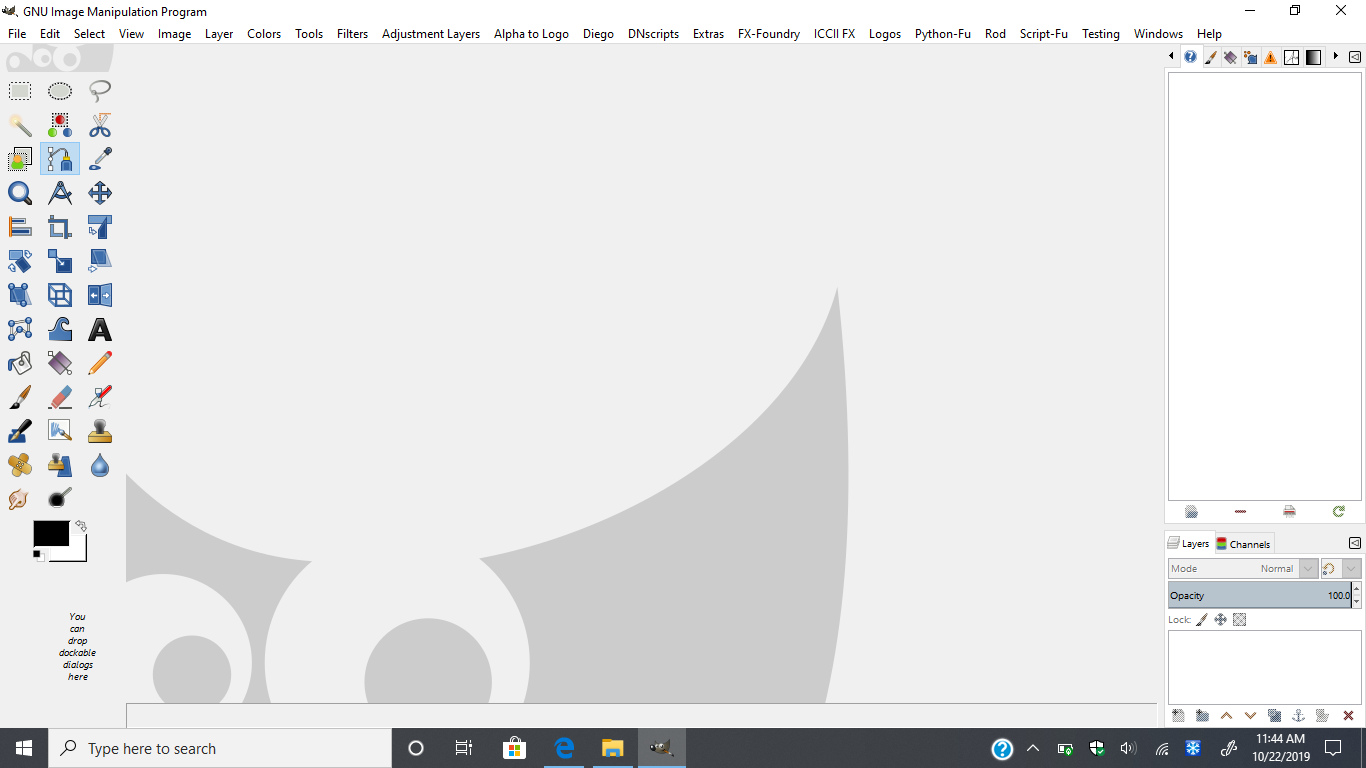Open the black-to-white gradient dock tab
The height and width of the screenshot is (768, 1366).
coord(1313,57)
